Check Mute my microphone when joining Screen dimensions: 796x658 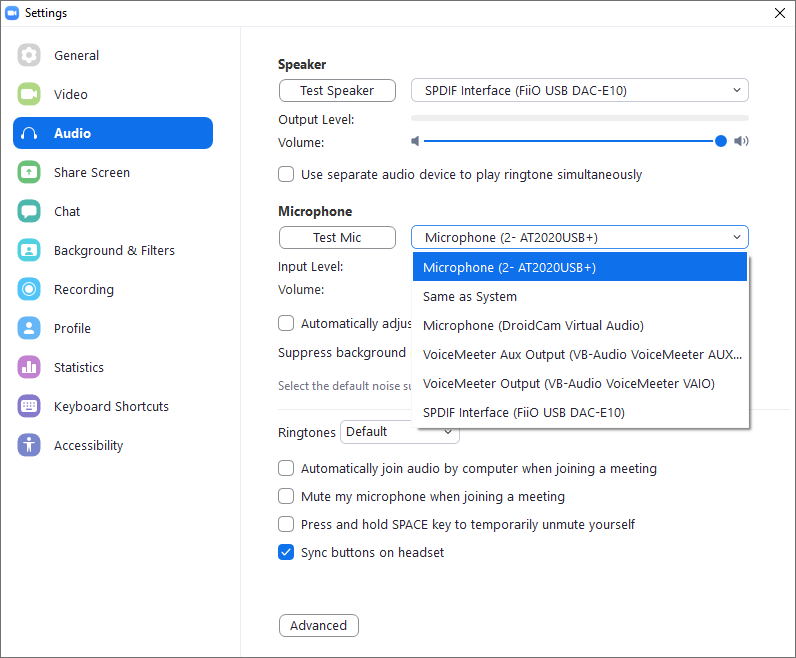click(x=286, y=496)
